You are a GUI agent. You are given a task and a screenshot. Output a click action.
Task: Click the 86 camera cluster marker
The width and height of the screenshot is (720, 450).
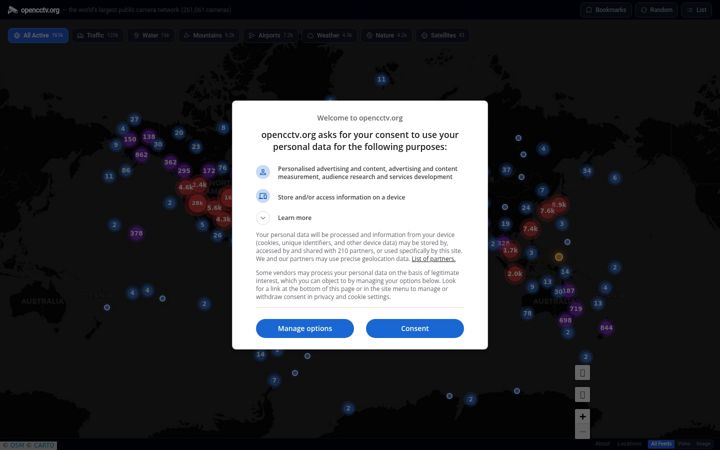[x=126, y=170]
